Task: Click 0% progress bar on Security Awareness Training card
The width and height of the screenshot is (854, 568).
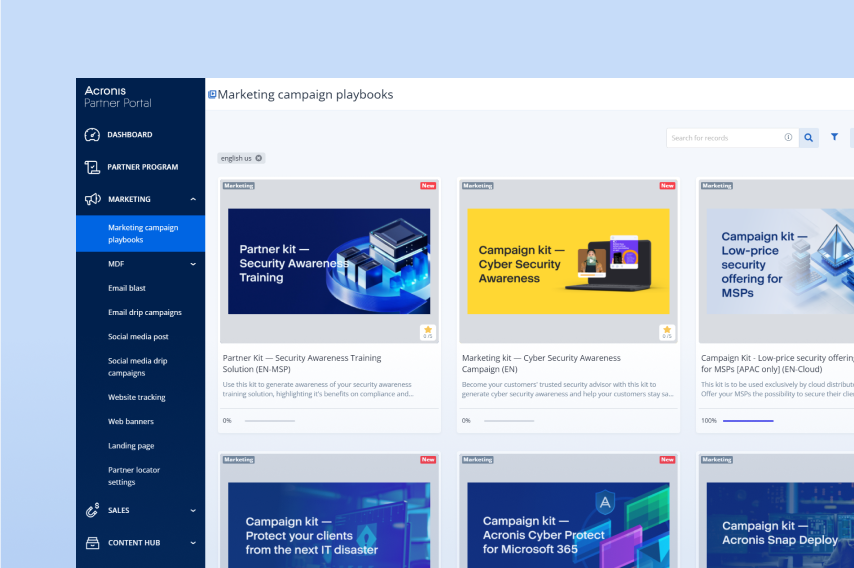Action: point(270,421)
